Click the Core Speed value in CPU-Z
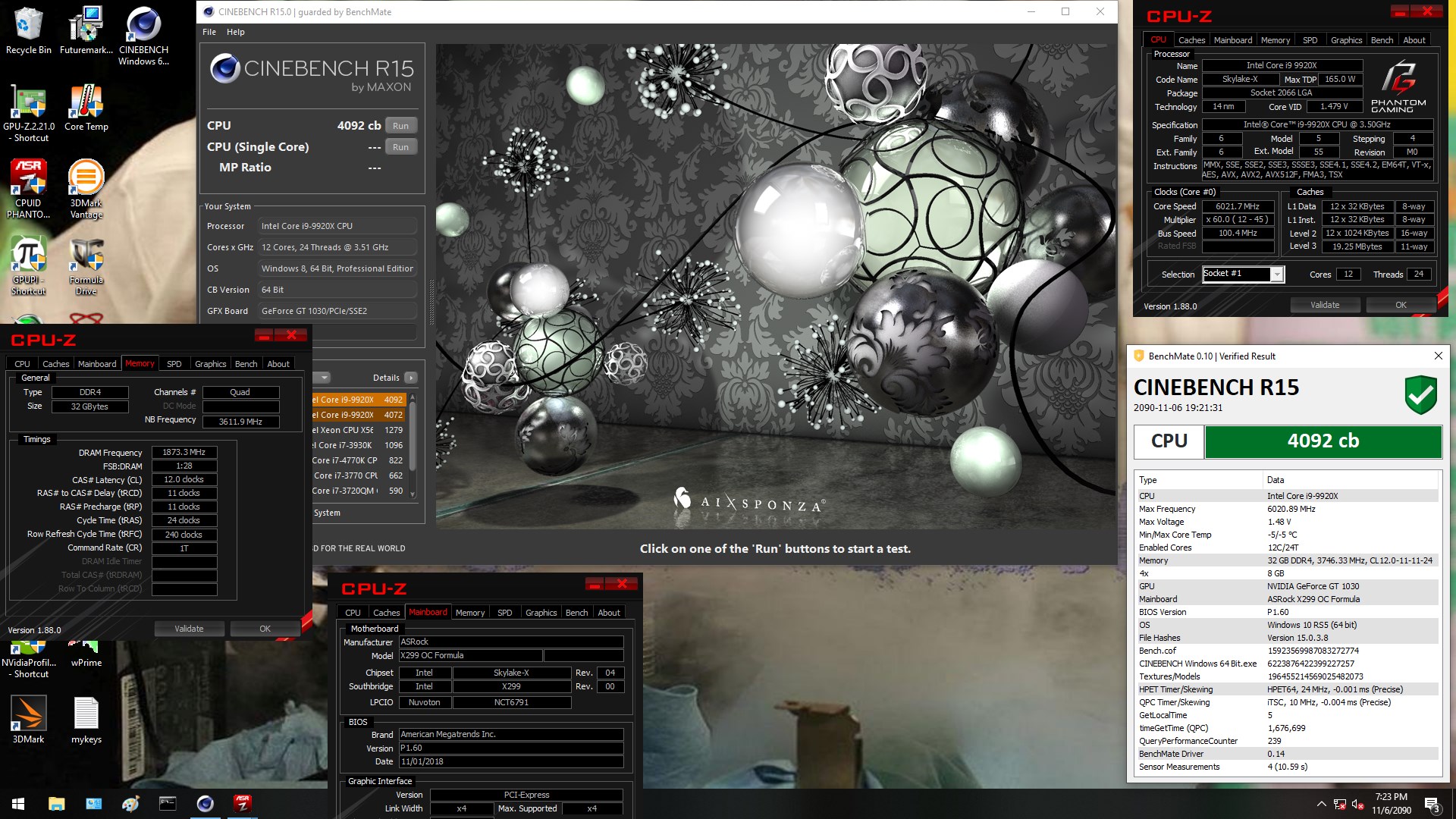Viewport: 1456px width, 819px height. click(x=1238, y=206)
